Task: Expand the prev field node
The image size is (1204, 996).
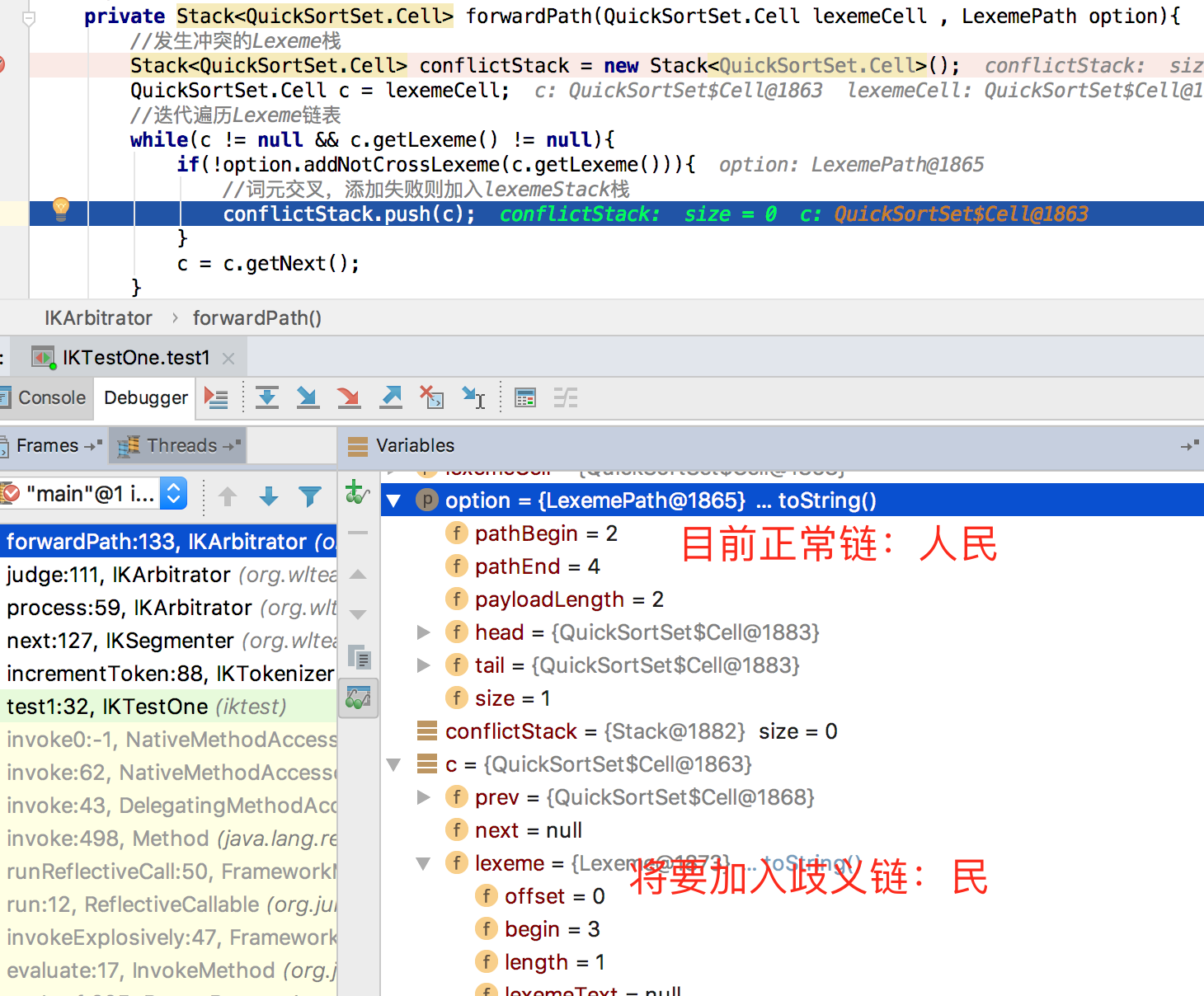Action: 424,797
